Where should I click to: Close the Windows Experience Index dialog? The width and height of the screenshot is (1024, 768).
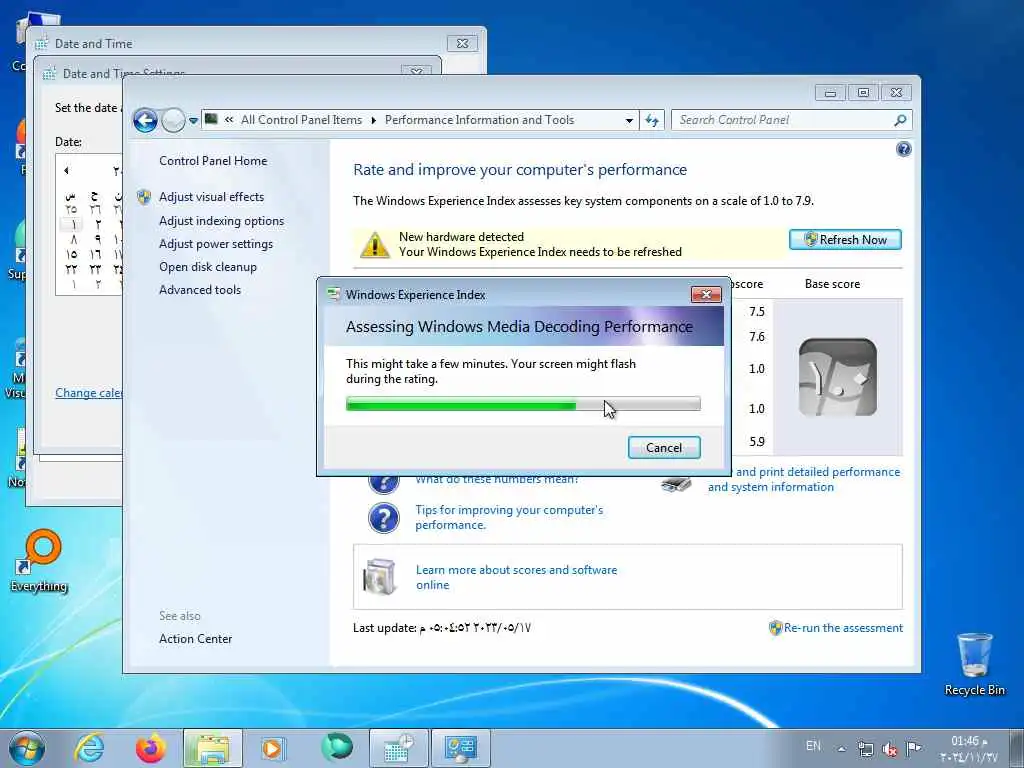[x=706, y=295]
